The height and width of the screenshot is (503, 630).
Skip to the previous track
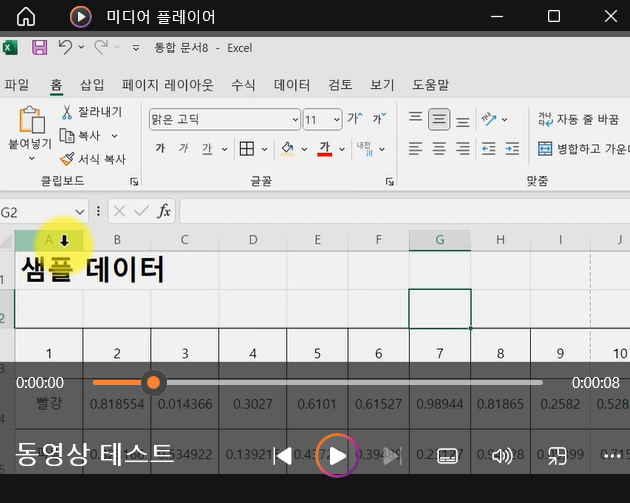283,456
